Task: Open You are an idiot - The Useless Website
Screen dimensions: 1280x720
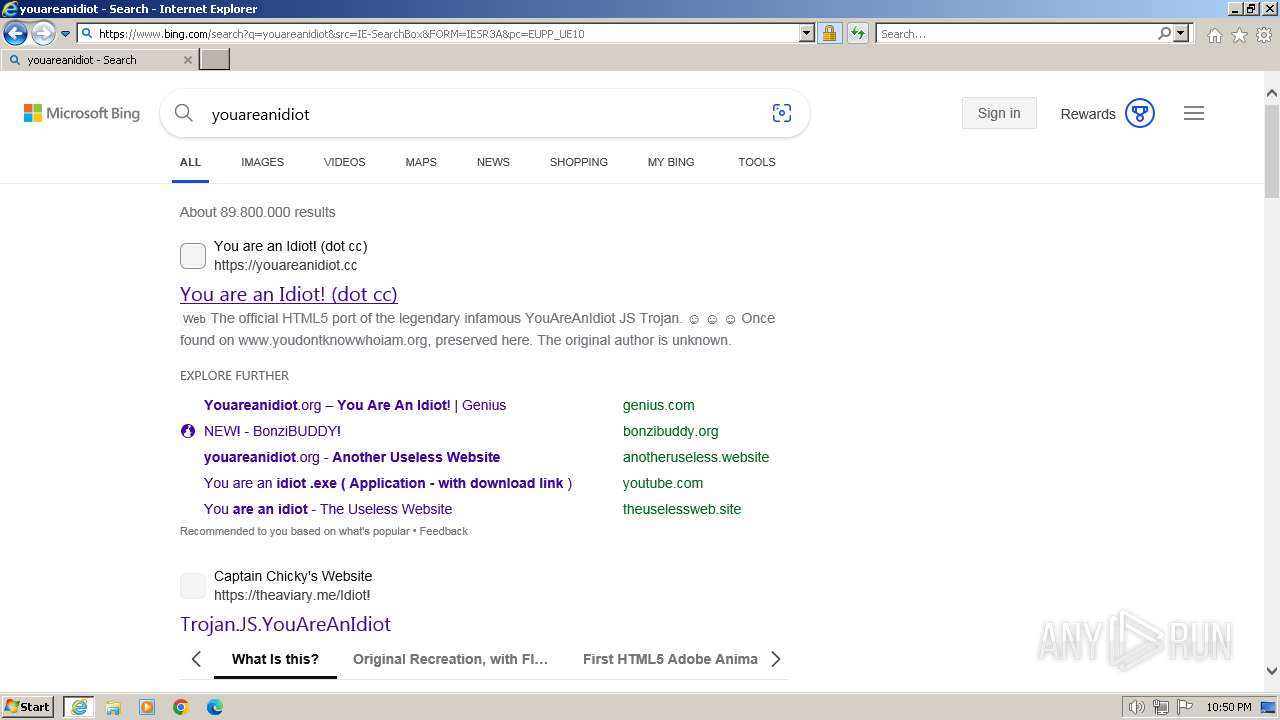Action: [x=328, y=509]
